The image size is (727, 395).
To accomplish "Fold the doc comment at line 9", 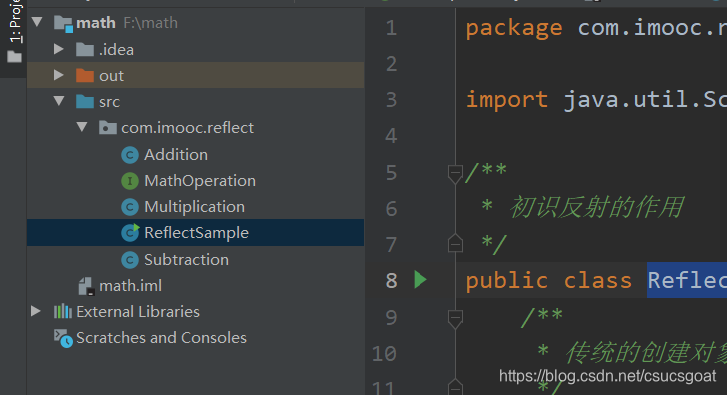I will pos(455,319).
